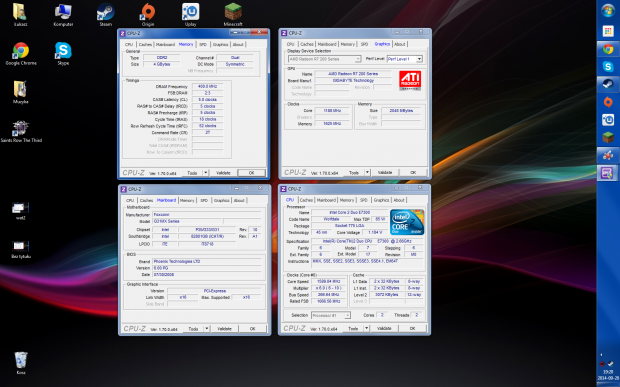Open About tab in the Graphics window

point(399,44)
